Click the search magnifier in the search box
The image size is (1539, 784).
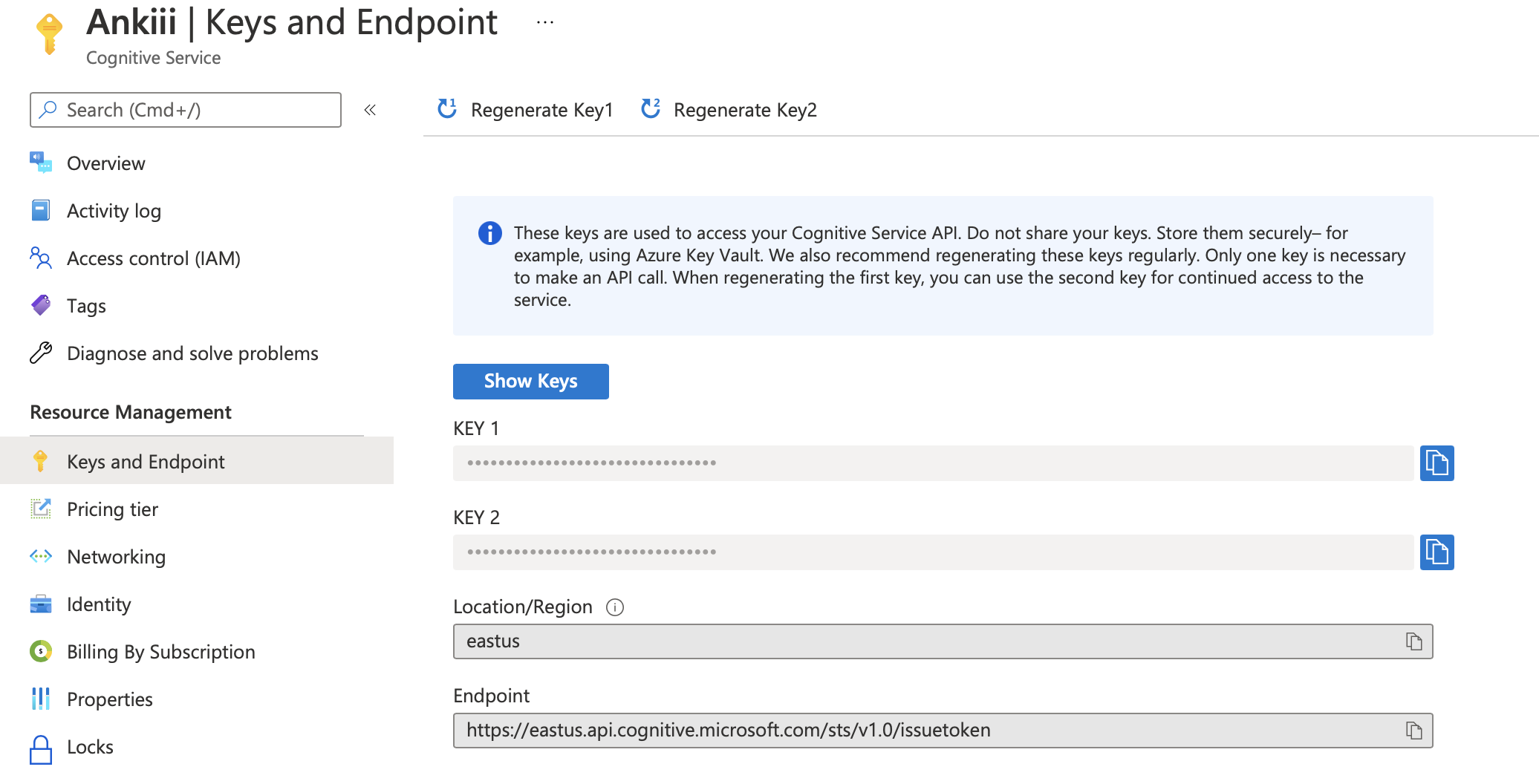coord(48,109)
